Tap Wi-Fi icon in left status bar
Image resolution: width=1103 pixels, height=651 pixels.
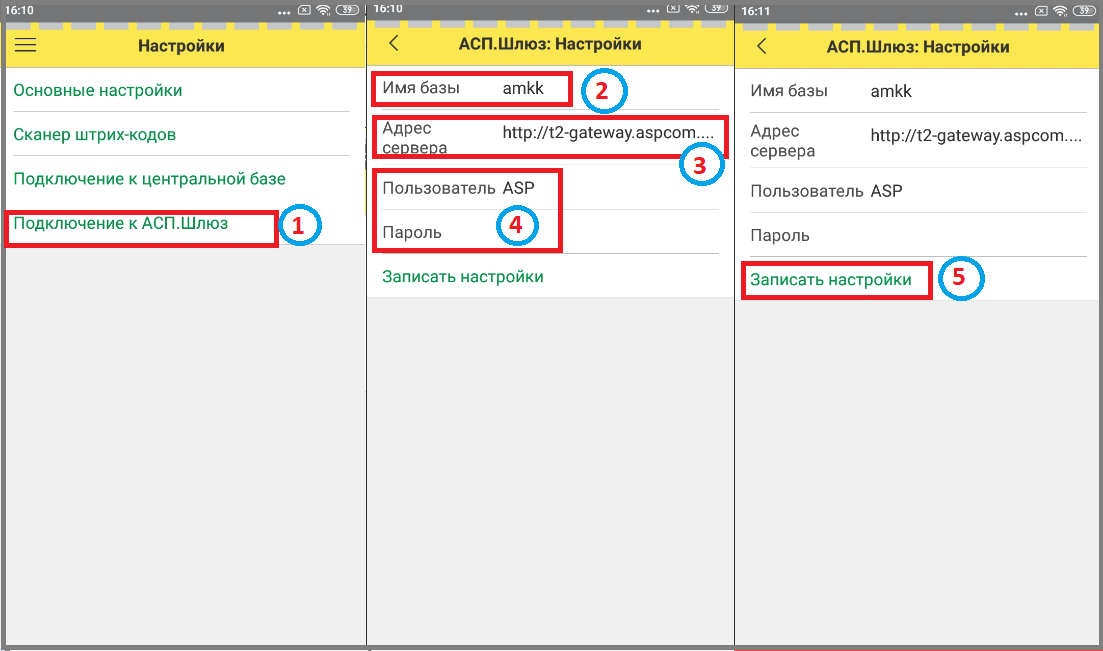click(324, 10)
